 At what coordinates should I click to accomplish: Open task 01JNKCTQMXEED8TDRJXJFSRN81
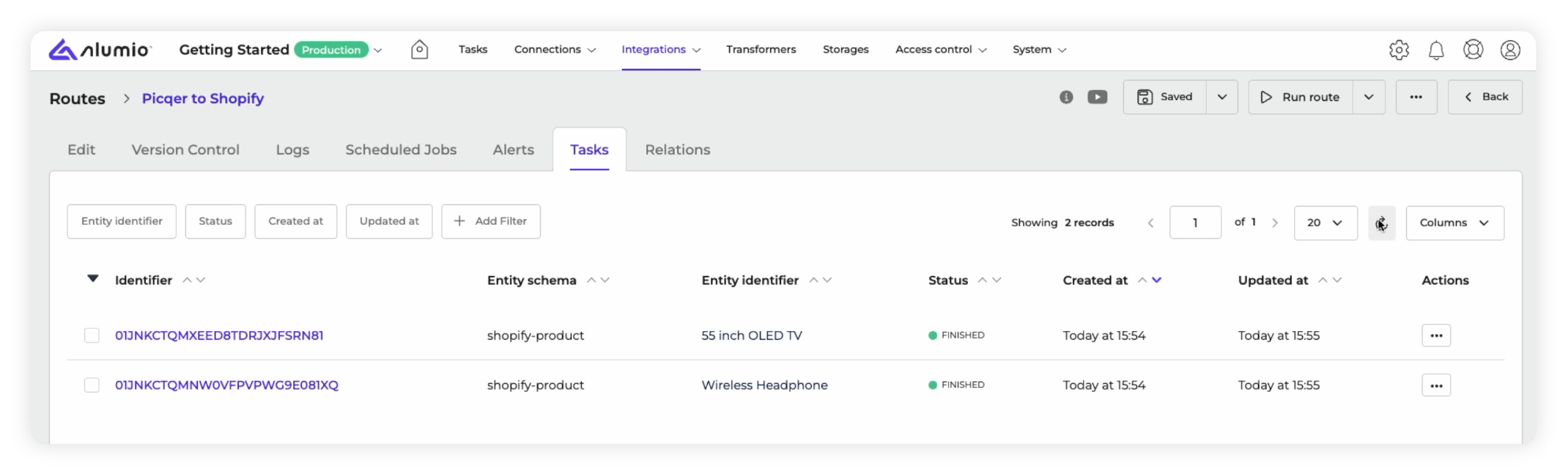(219, 335)
